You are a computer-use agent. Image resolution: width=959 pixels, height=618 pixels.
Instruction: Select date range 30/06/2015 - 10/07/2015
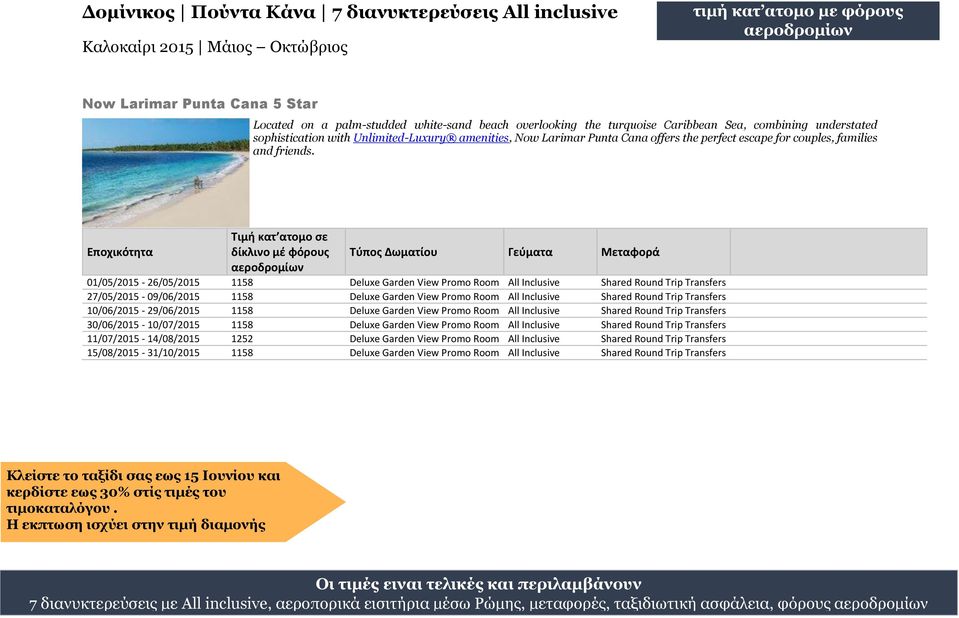tap(143, 325)
